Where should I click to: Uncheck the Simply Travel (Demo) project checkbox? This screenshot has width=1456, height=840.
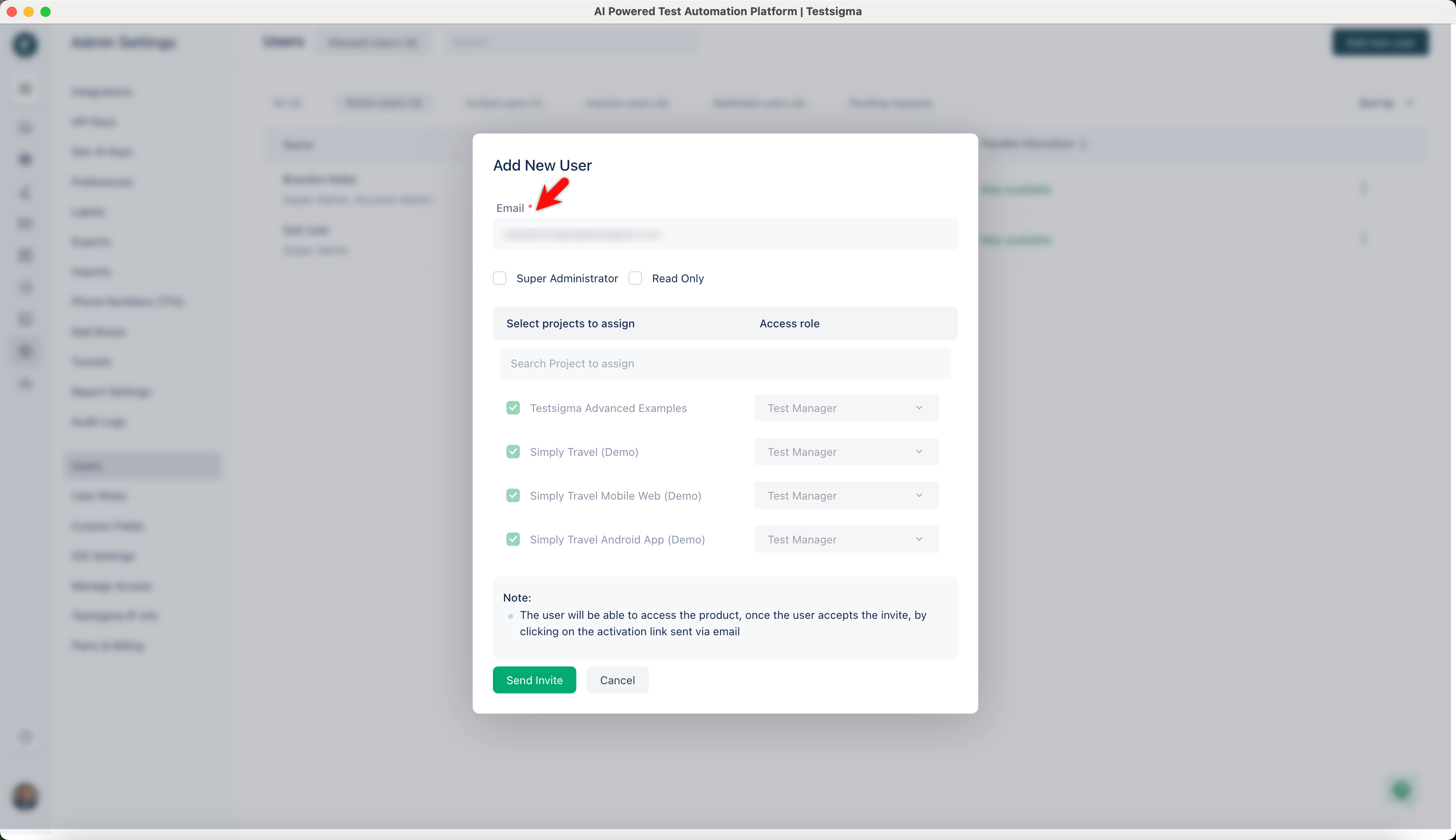(513, 452)
